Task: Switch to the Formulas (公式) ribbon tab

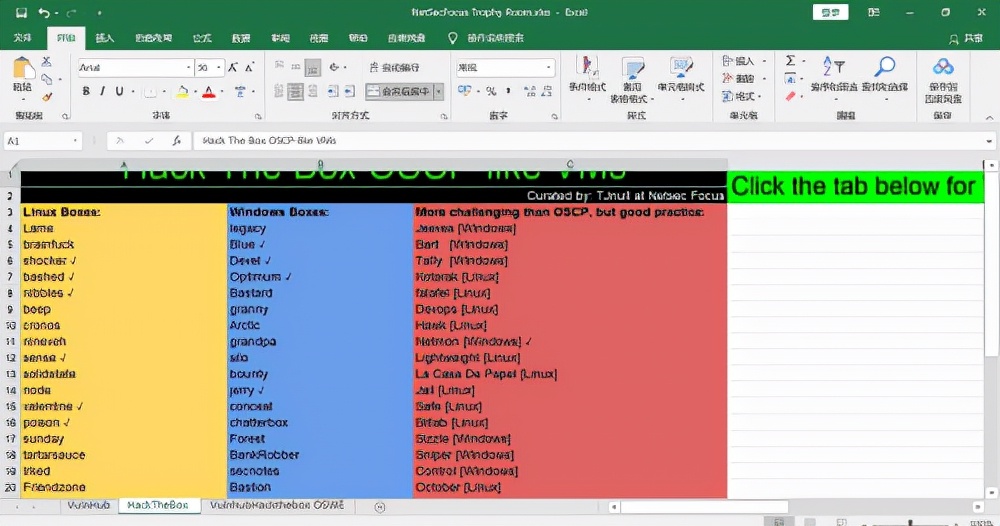Action: pos(202,38)
